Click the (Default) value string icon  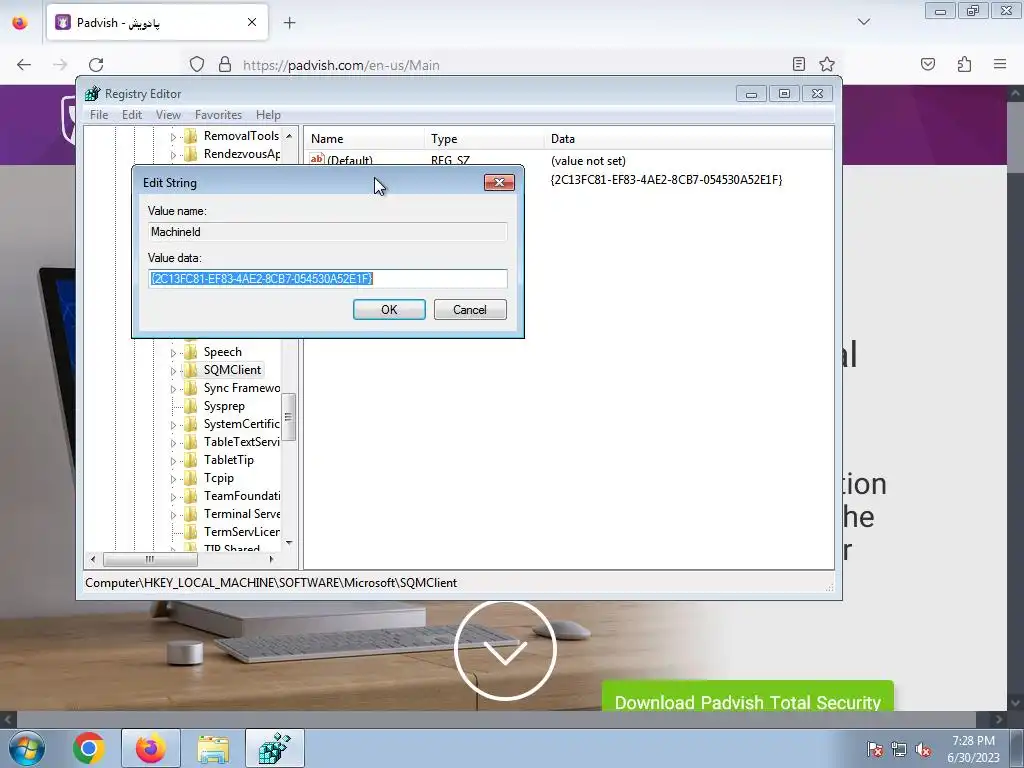tap(317, 159)
